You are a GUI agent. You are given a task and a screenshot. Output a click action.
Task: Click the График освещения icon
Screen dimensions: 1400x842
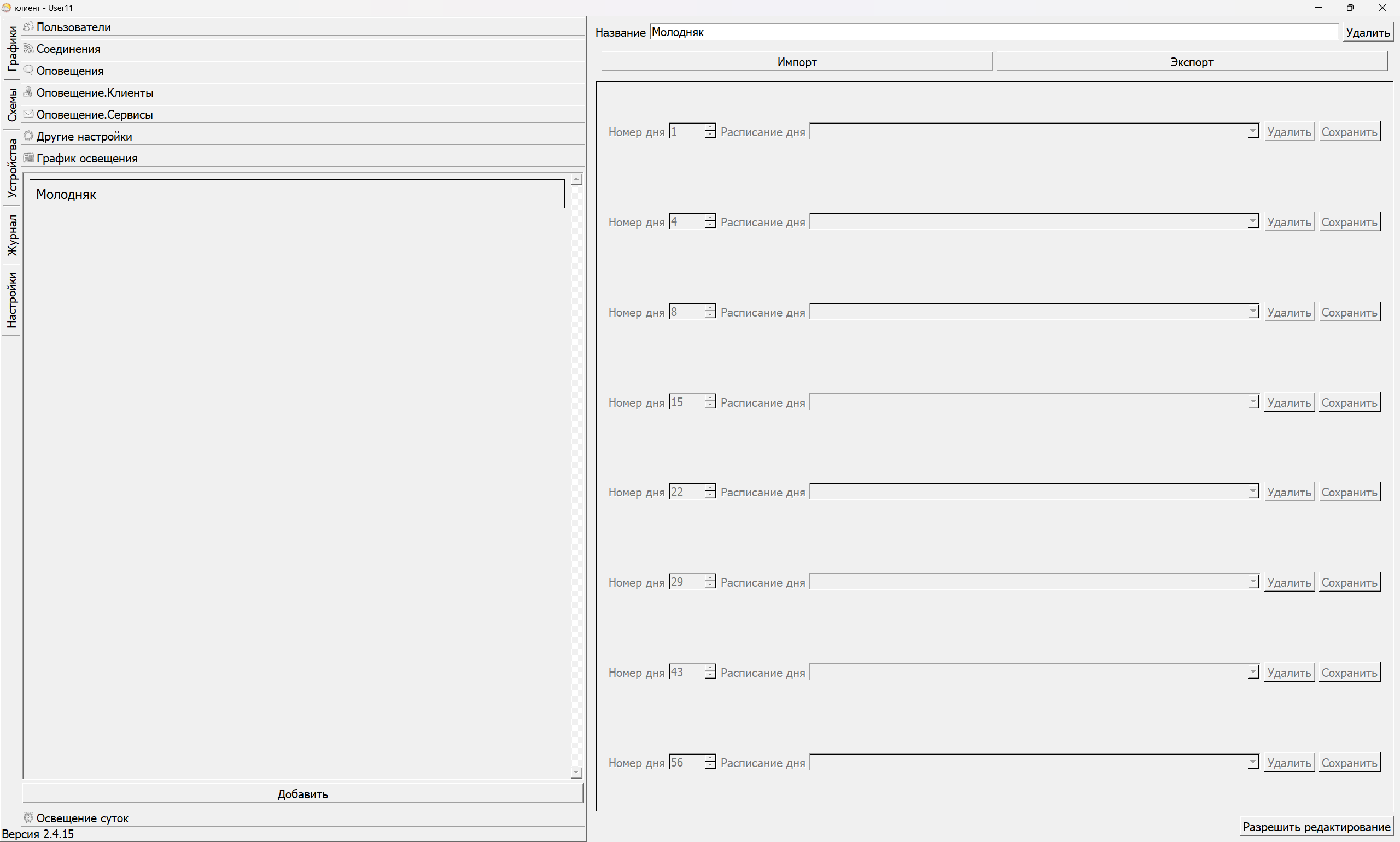pyautogui.click(x=28, y=157)
